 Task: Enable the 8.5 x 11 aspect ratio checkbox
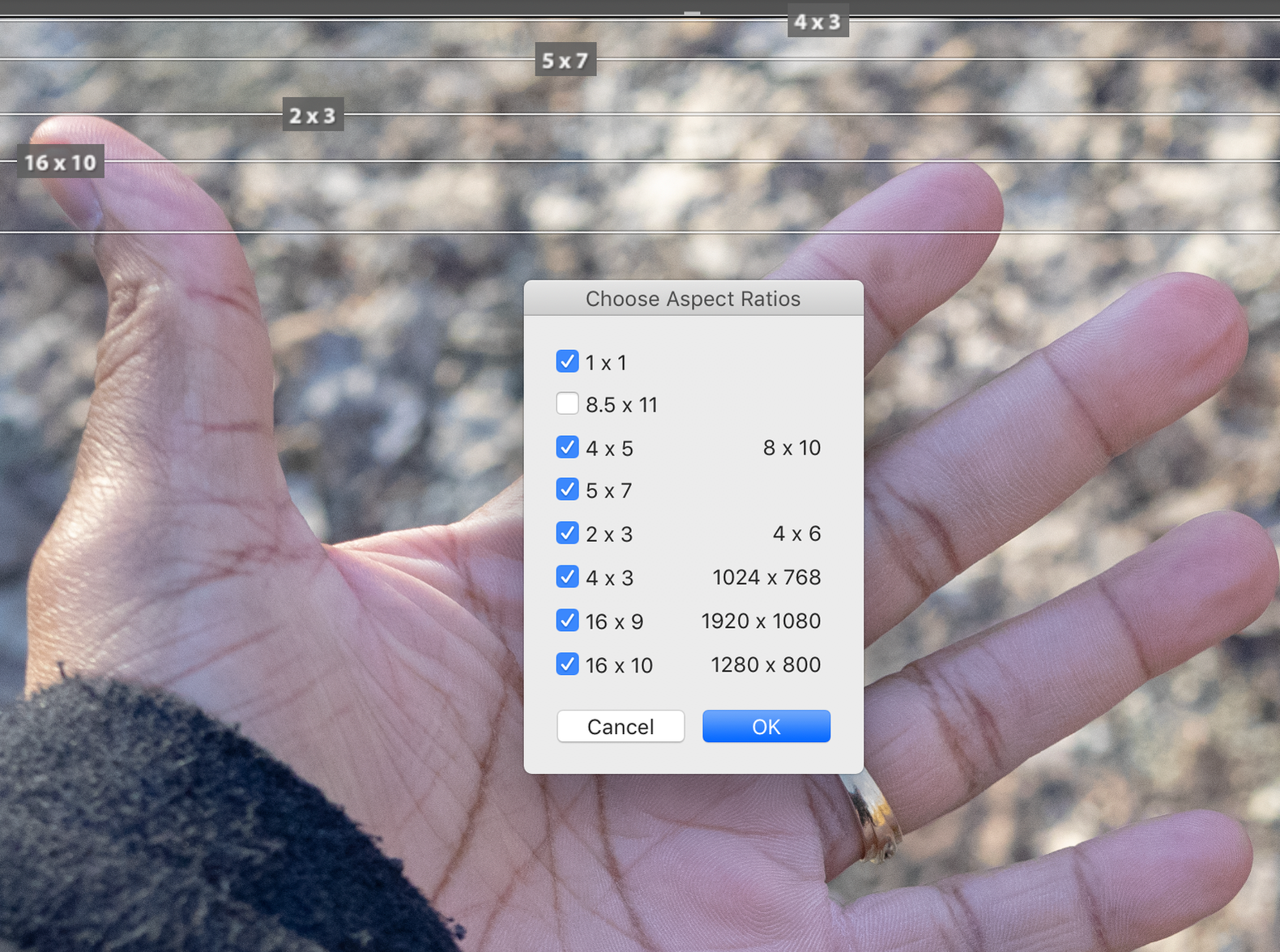(567, 403)
